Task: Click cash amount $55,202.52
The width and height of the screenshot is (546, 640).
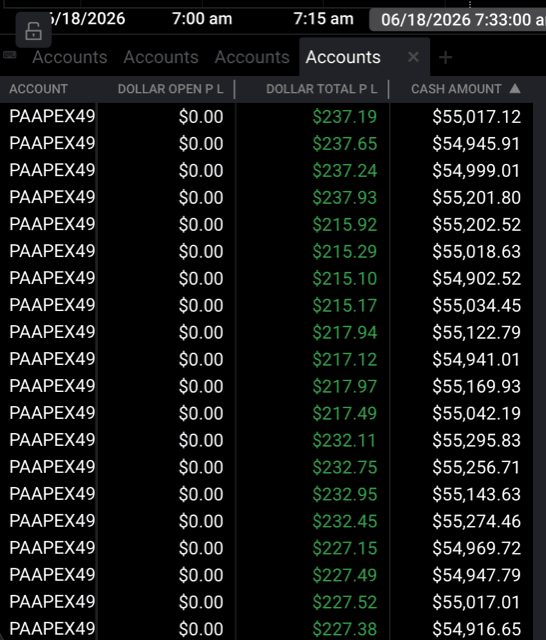Action: coord(477,224)
